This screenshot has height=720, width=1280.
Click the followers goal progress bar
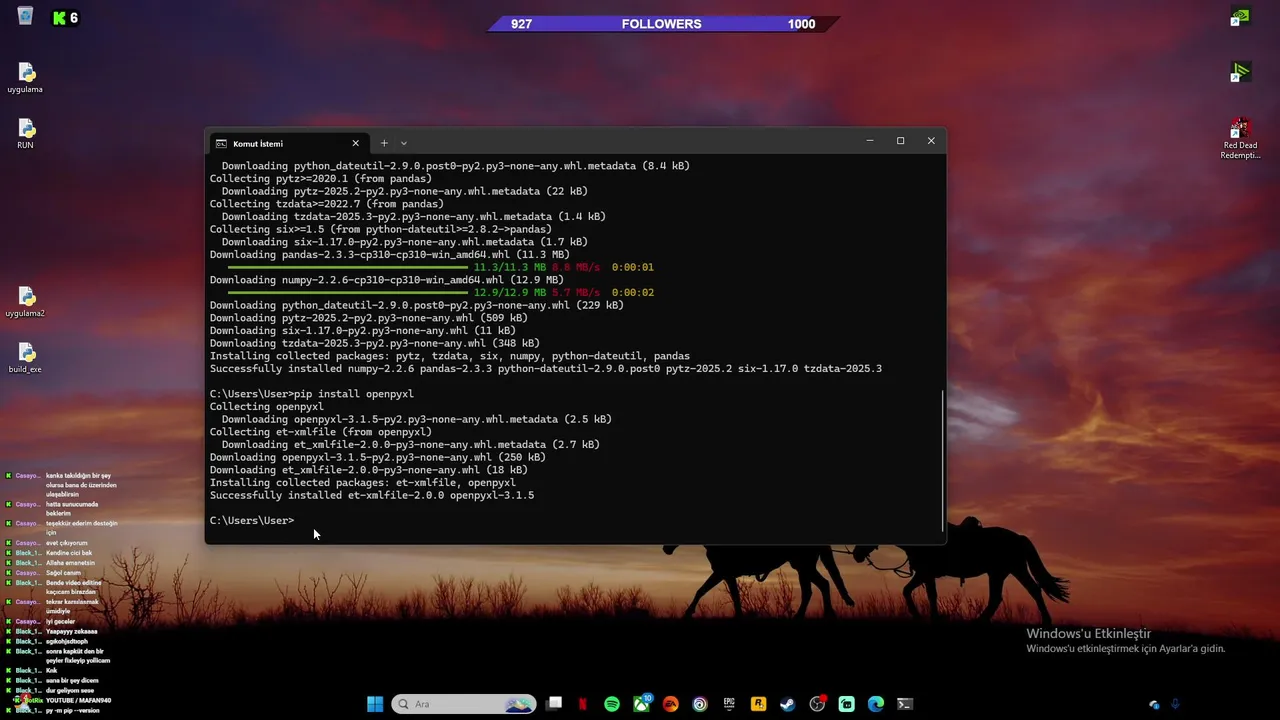(x=662, y=24)
